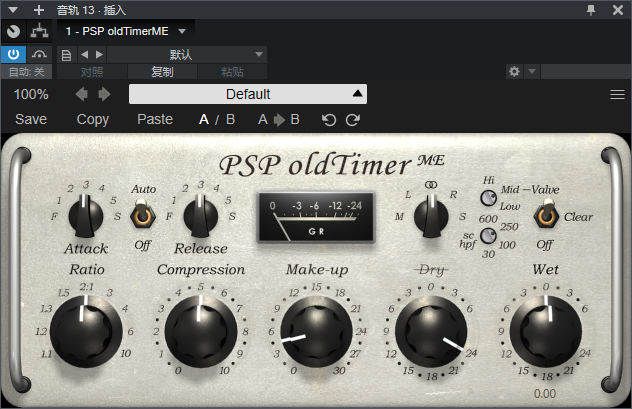Click the 0.00 value readout
Image resolution: width=632 pixels, height=409 pixels.
[545, 393]
